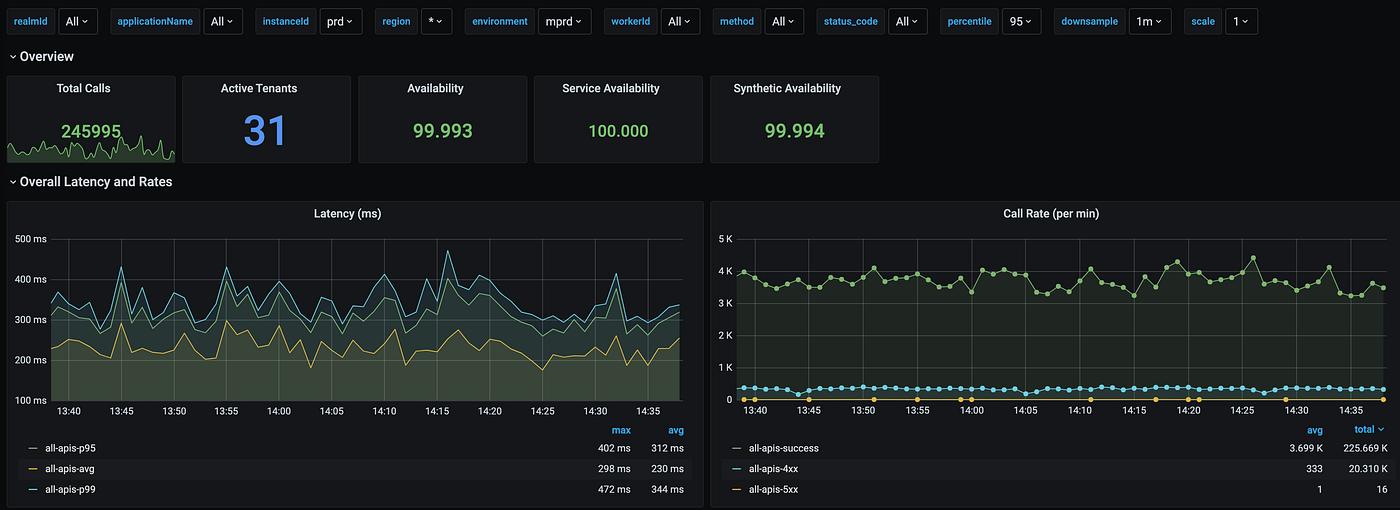Click the 402 ms max value
This screenshot has height=510, width=1400.
point(614,449)
